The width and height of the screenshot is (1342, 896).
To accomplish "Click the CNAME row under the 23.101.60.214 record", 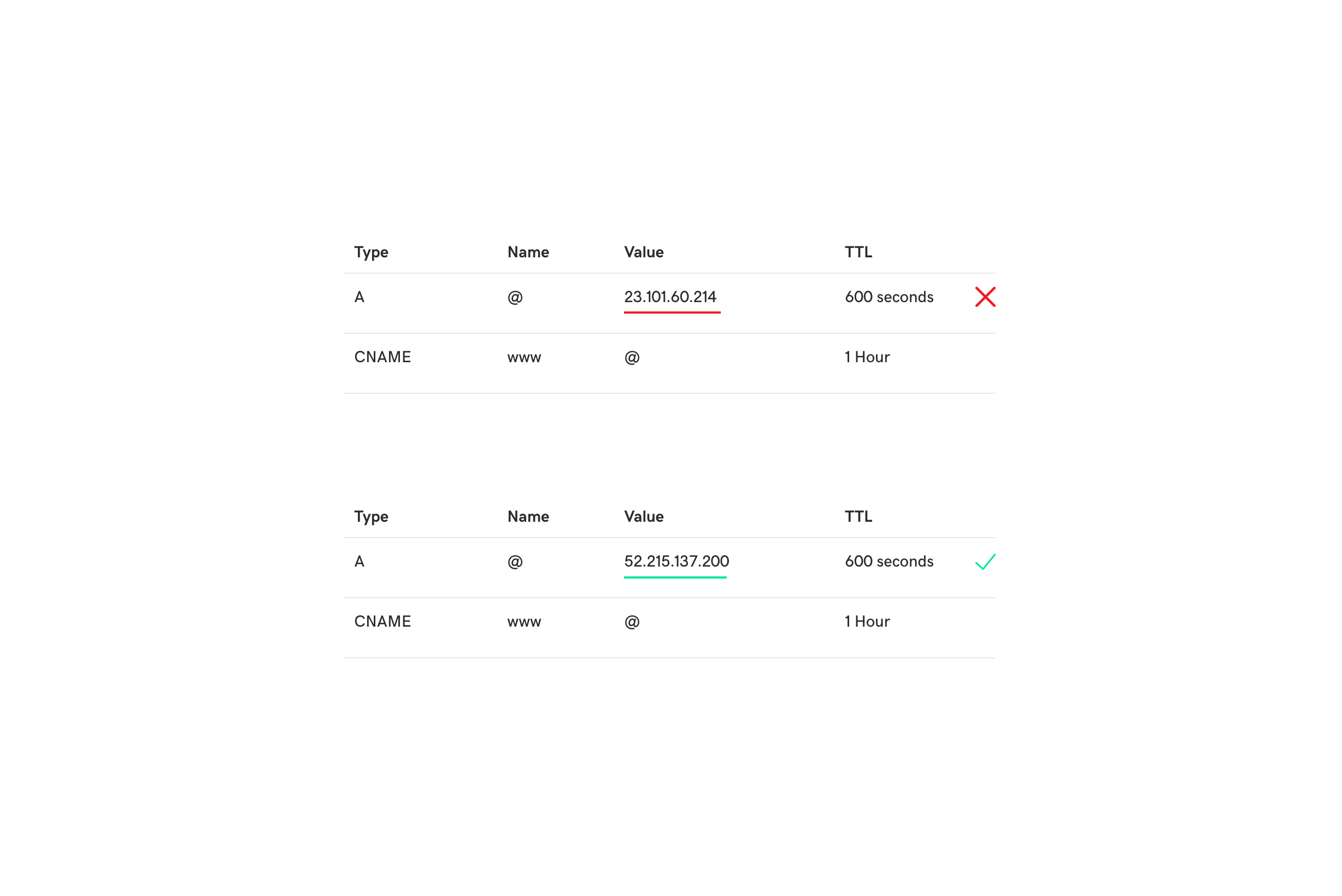I will tap(382, 357).
